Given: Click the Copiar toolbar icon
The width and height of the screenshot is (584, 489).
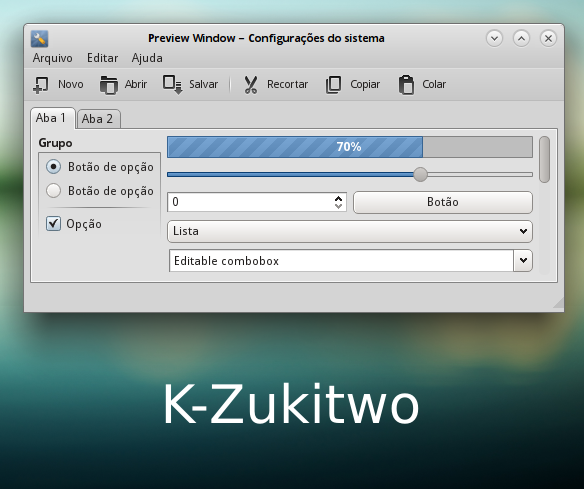Looking at the screenshot, I should pyautogui.click(x=333, y=85).
